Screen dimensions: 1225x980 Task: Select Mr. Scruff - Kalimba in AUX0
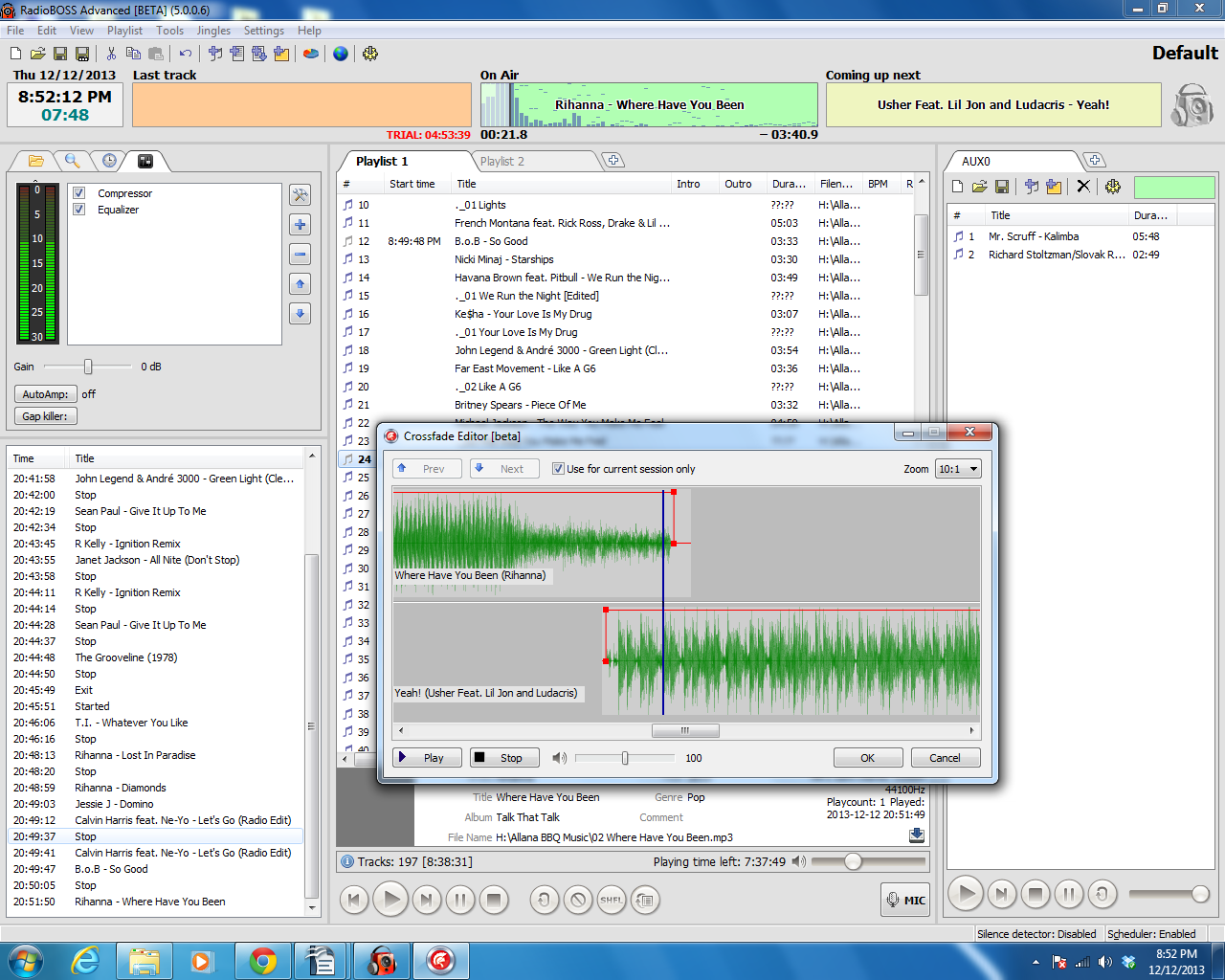(x=1081, y=236)
